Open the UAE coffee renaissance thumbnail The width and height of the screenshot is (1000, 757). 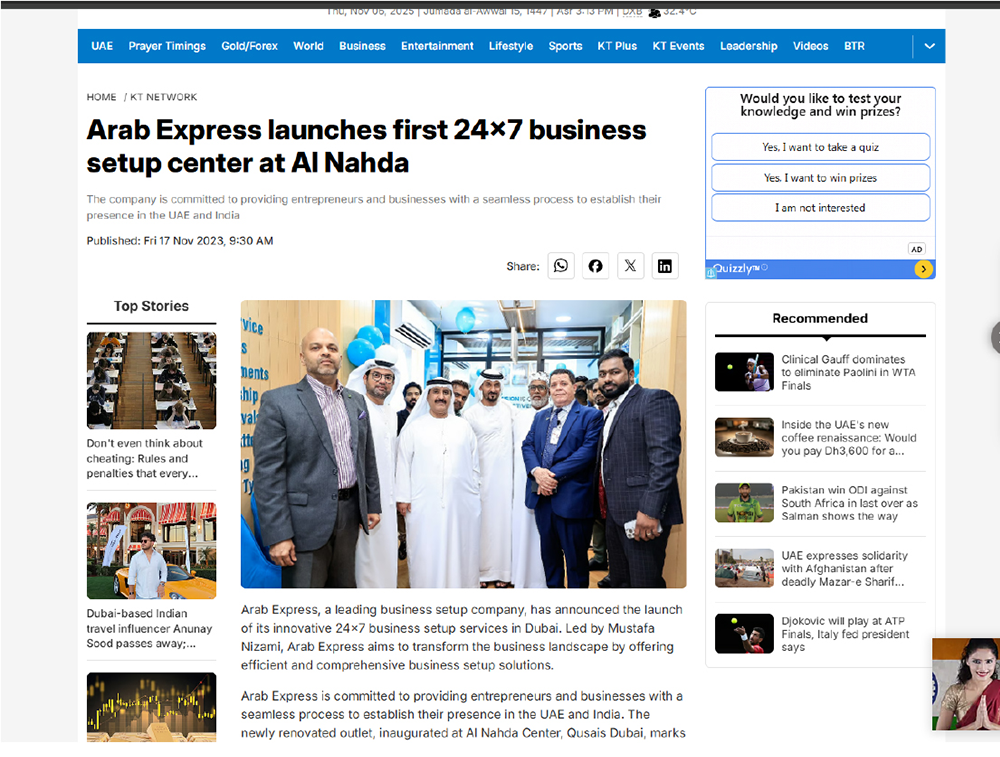click(744, 437)
